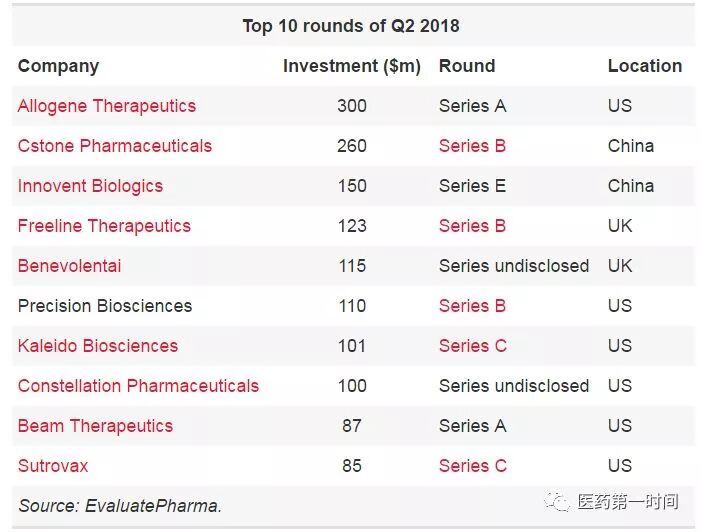
Task: Click the Innovent Biologics link
Action: tap(90, 186)
